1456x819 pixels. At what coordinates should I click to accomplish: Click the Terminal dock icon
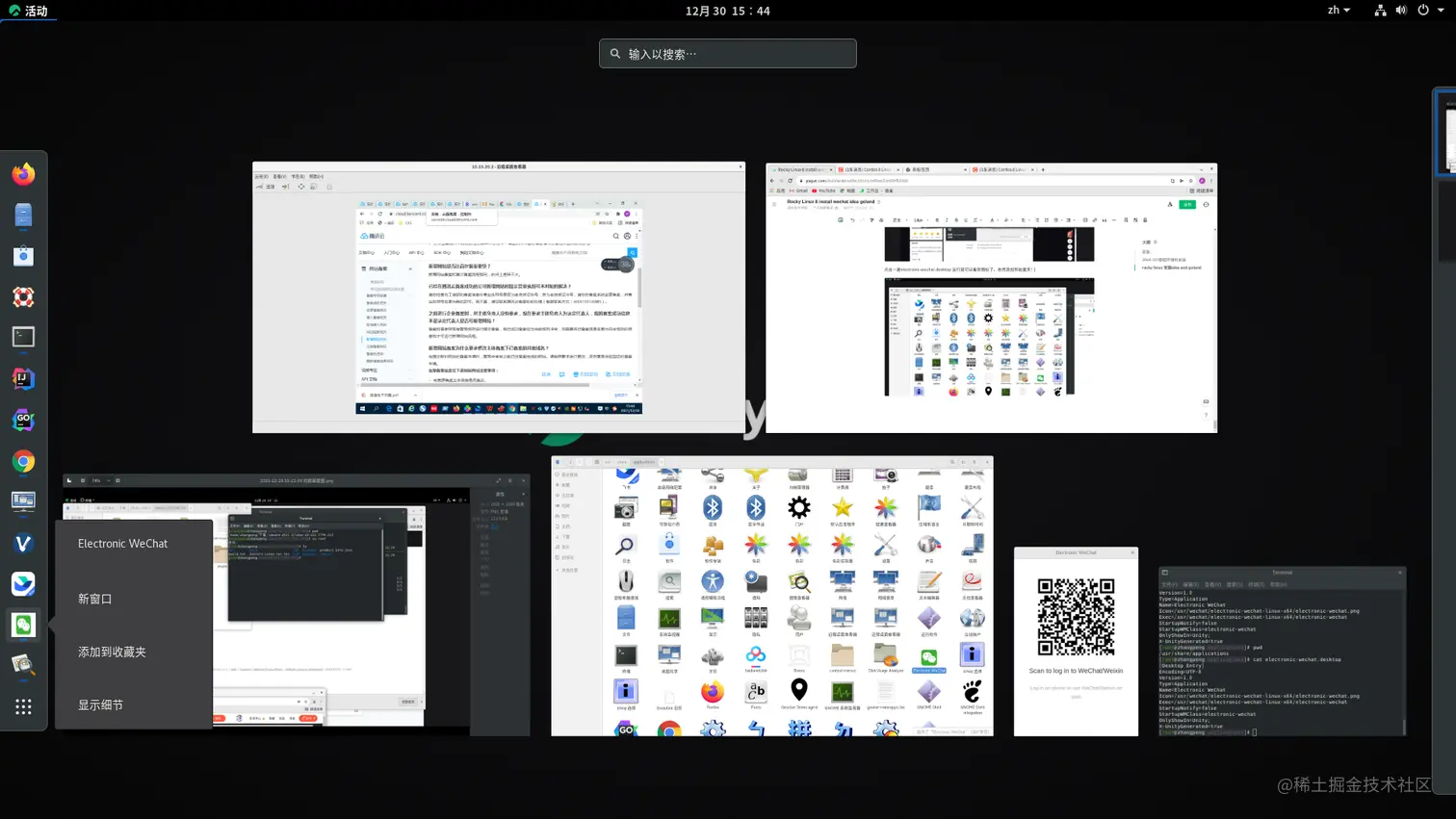[x=23, y=337]
